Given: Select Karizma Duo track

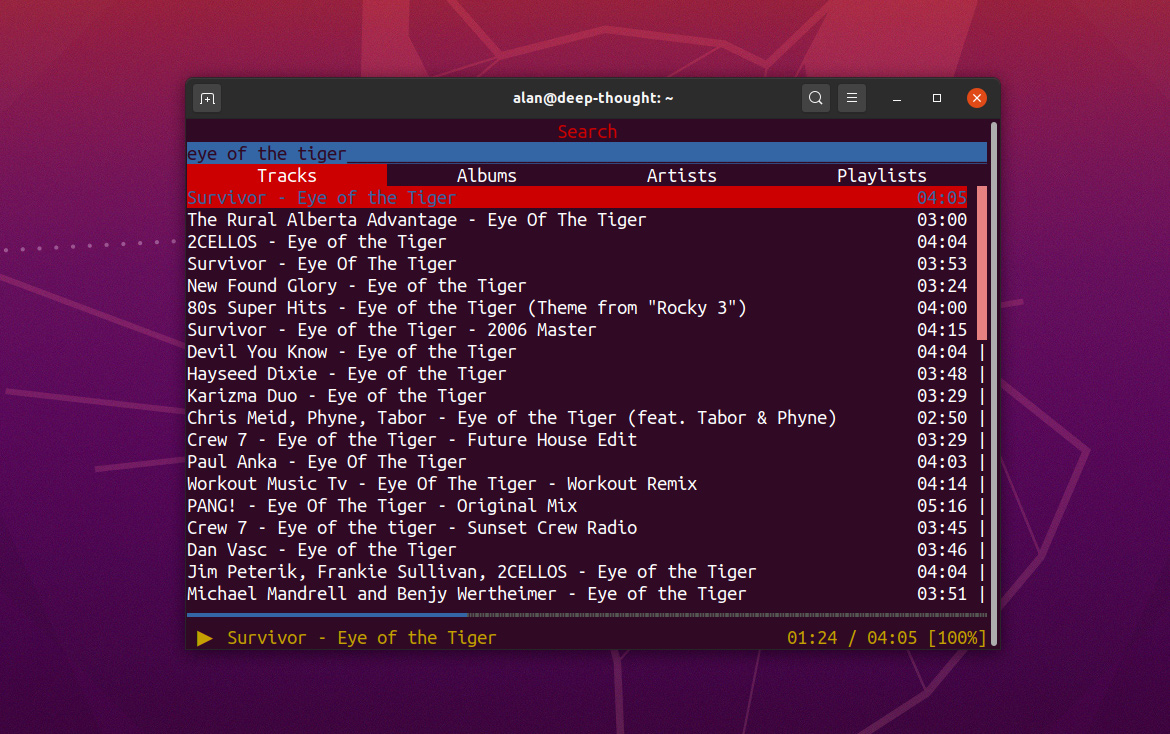Looking at the screenshot, I should click(577, 396).
